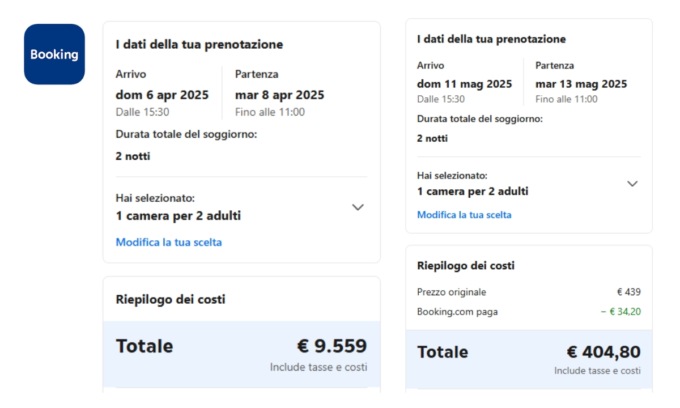Open 'Modifica la tua scelta' for April stay
The image size is (680, 408).
(169, 242)
